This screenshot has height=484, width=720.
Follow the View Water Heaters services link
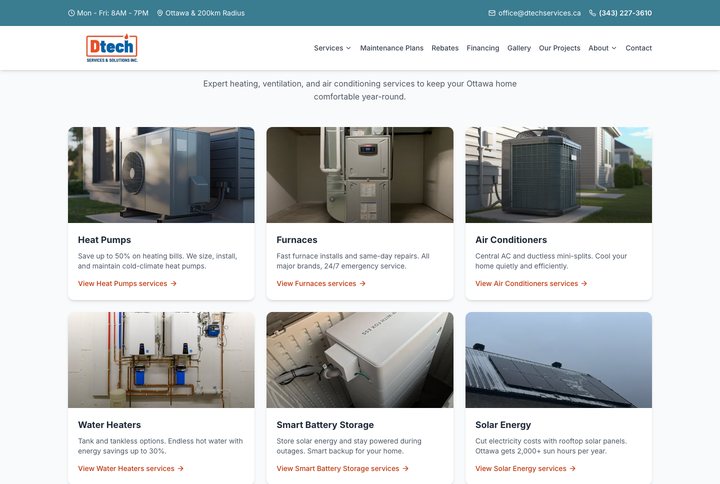pos(131,469)
